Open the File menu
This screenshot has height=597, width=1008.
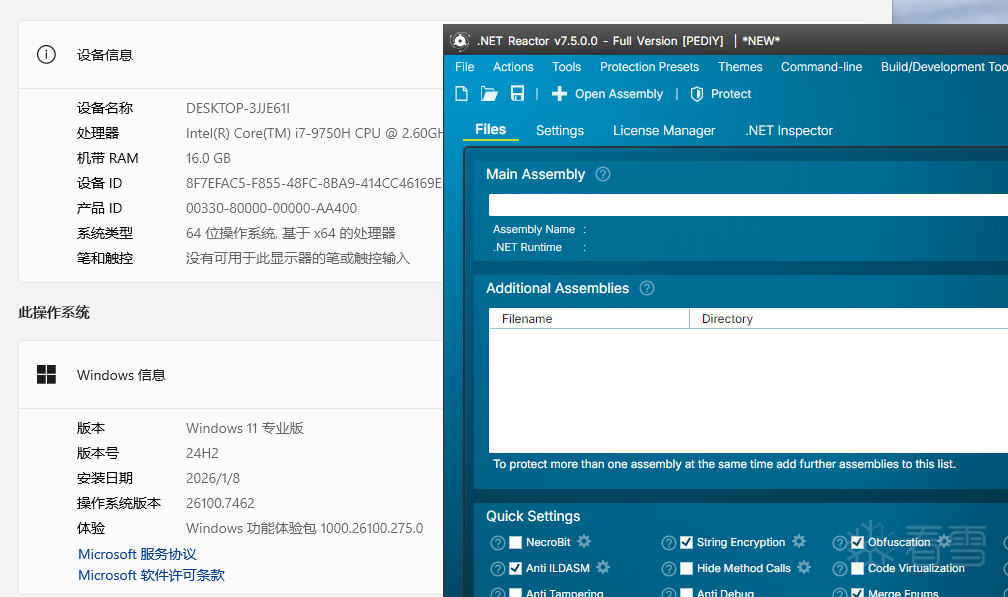pyautogui.click(x=464, y=67)
